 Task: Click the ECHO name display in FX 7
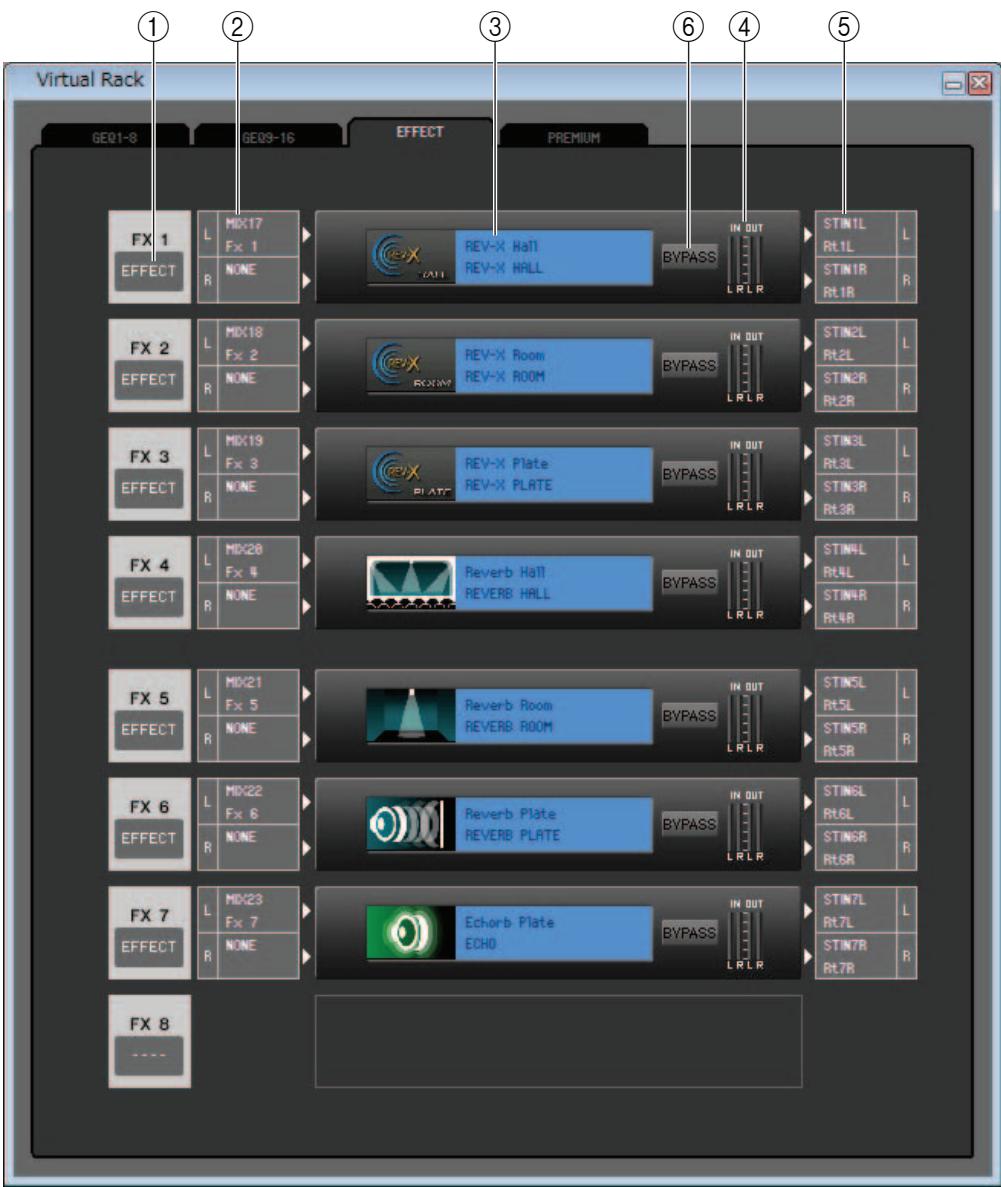pos(554,933)
